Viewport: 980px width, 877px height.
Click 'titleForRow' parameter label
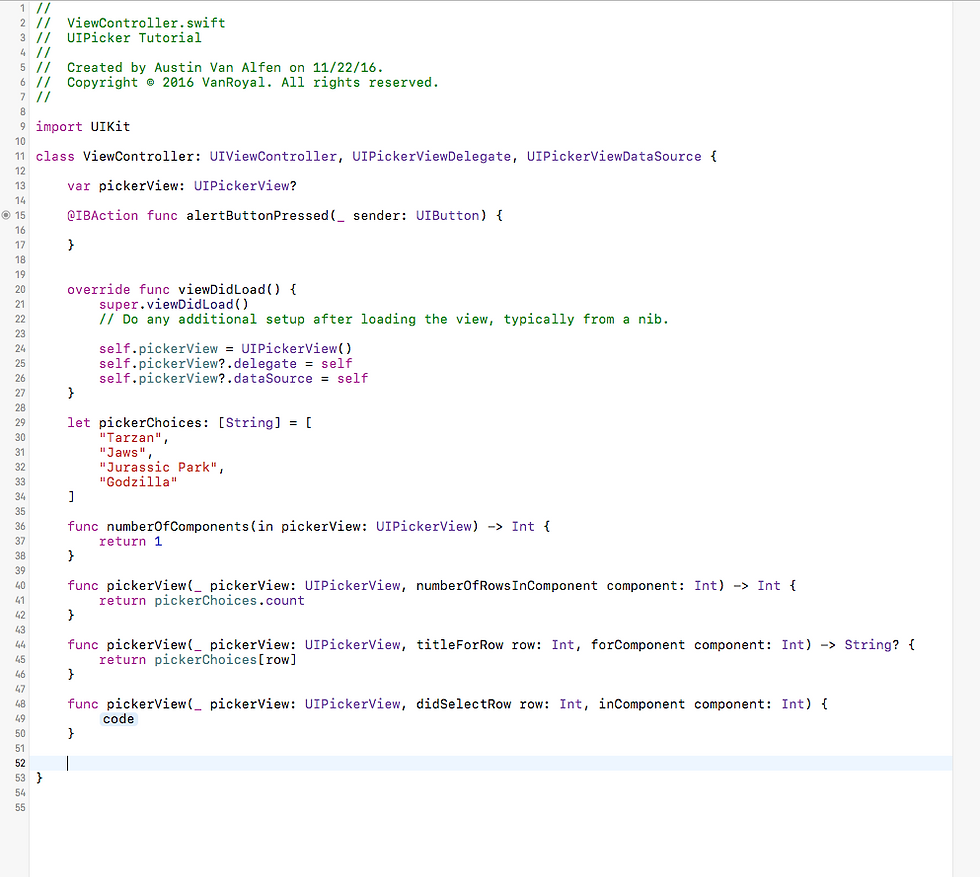(459, 645)
